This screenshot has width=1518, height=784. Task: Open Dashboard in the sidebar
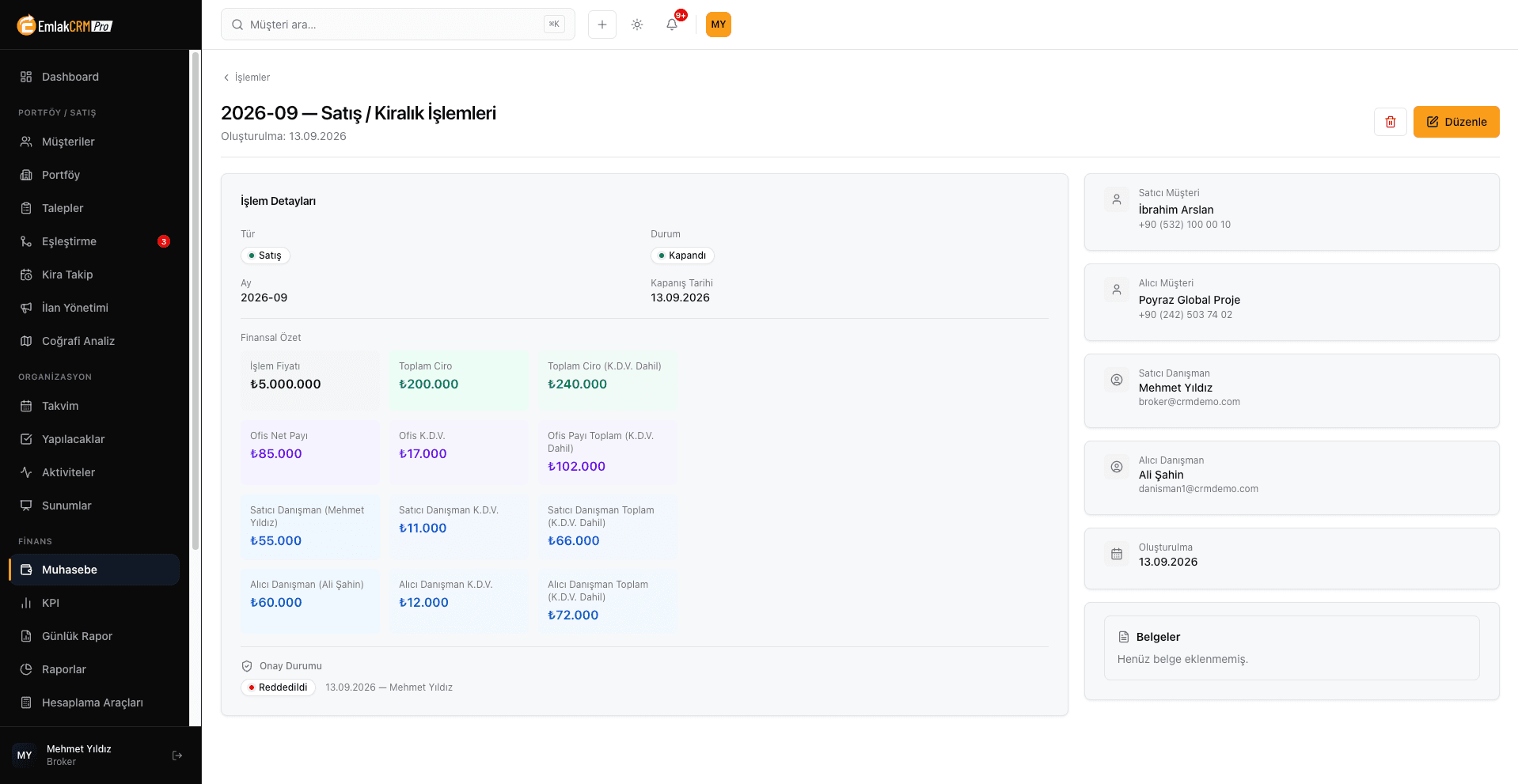pos(94,77)
